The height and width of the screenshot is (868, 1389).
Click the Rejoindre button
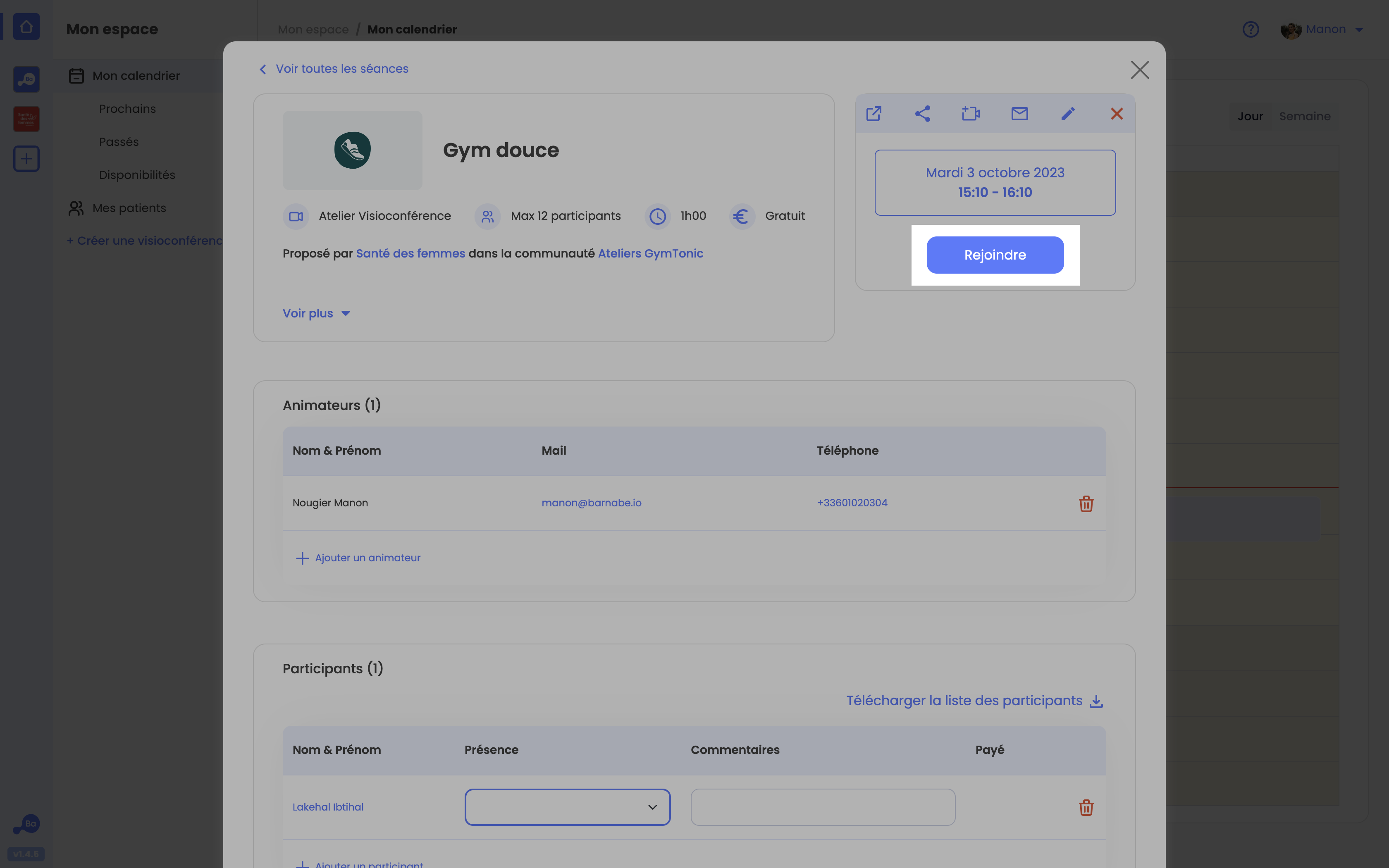(995, 255)
